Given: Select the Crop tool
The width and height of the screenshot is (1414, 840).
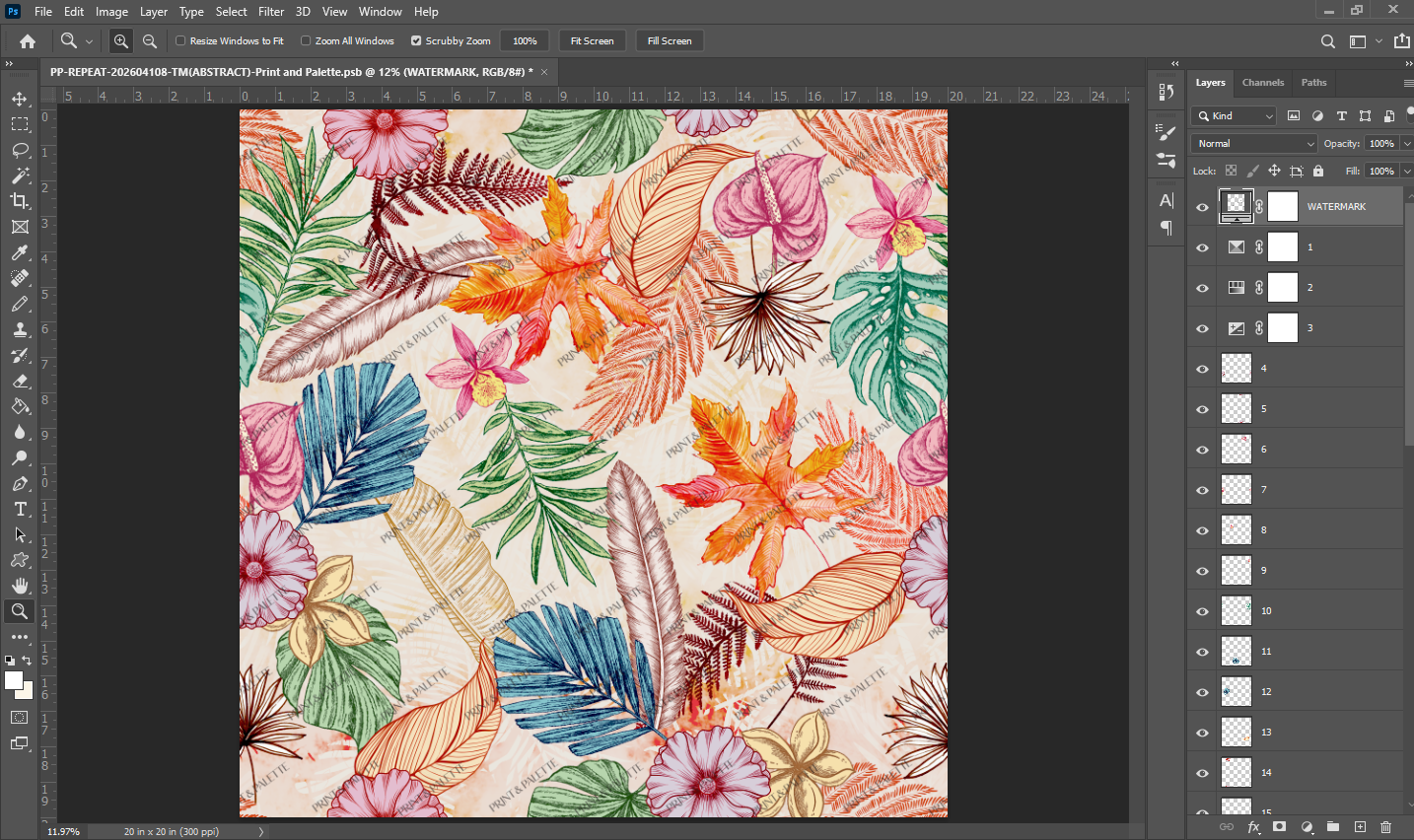Looking at the screenshot, I should [20, 201].
